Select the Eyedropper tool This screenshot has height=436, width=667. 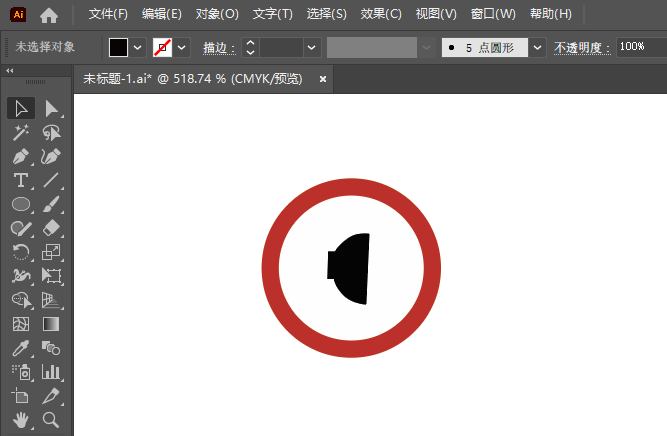pyautogui.click(x=21, y=348)
